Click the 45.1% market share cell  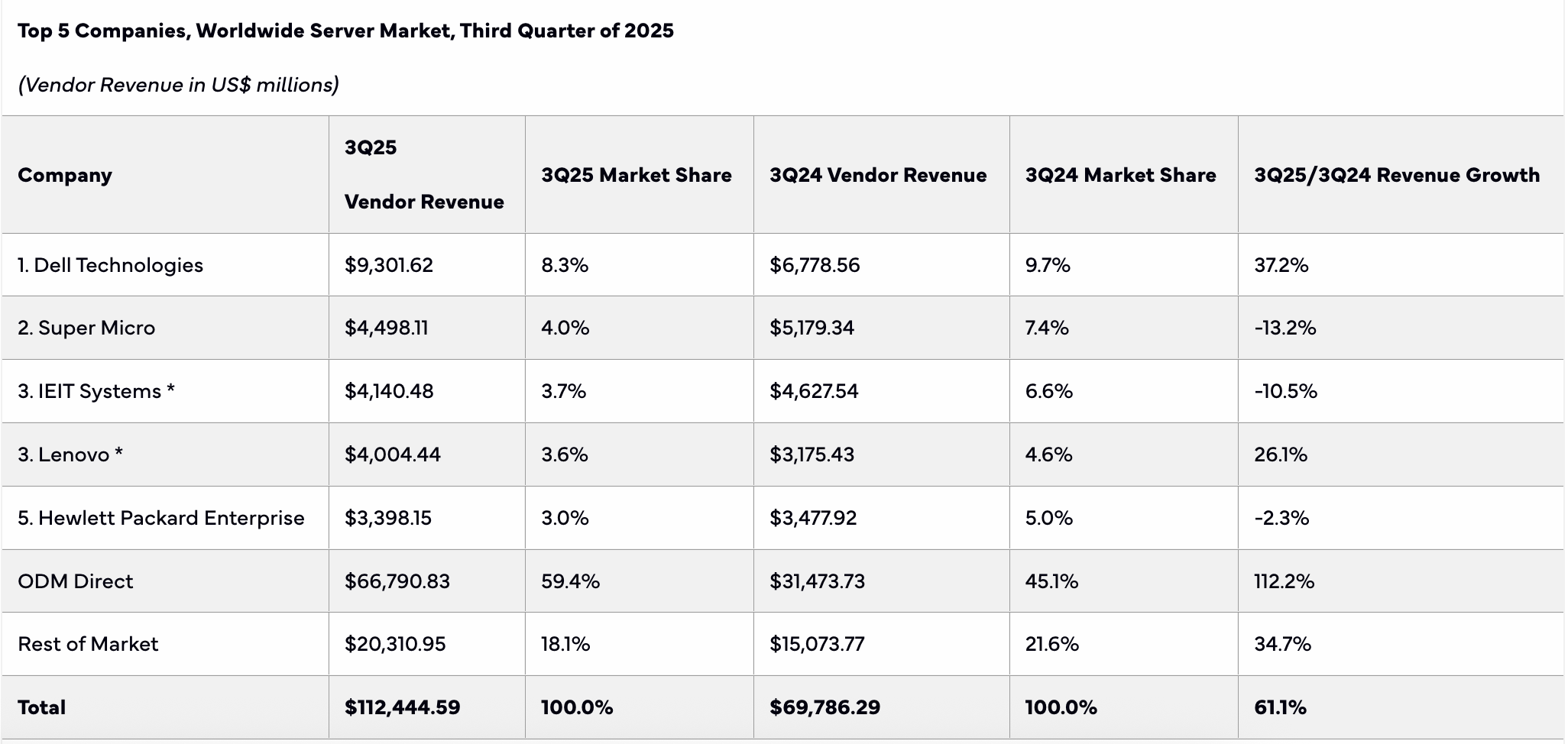1051,581
